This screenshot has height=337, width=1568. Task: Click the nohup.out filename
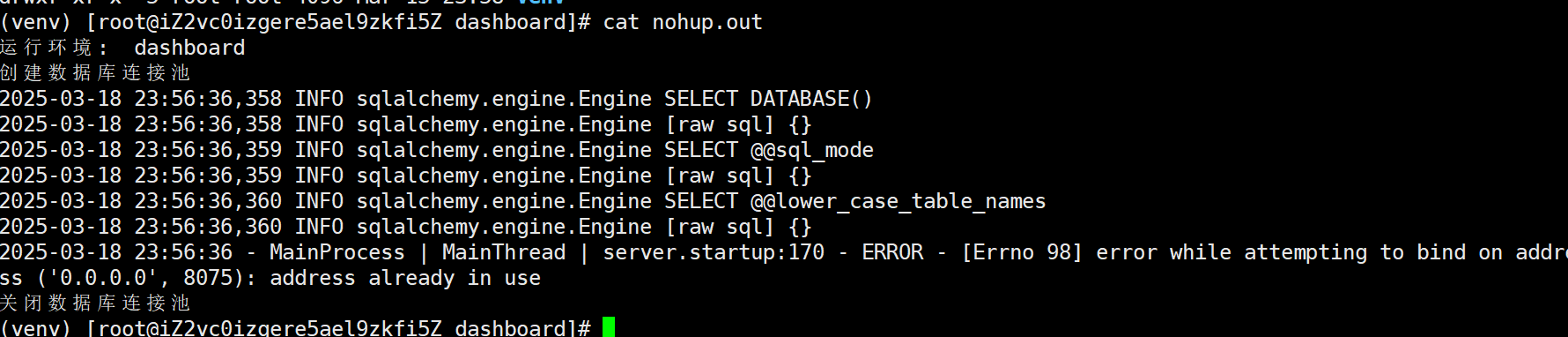click(707, 22)
